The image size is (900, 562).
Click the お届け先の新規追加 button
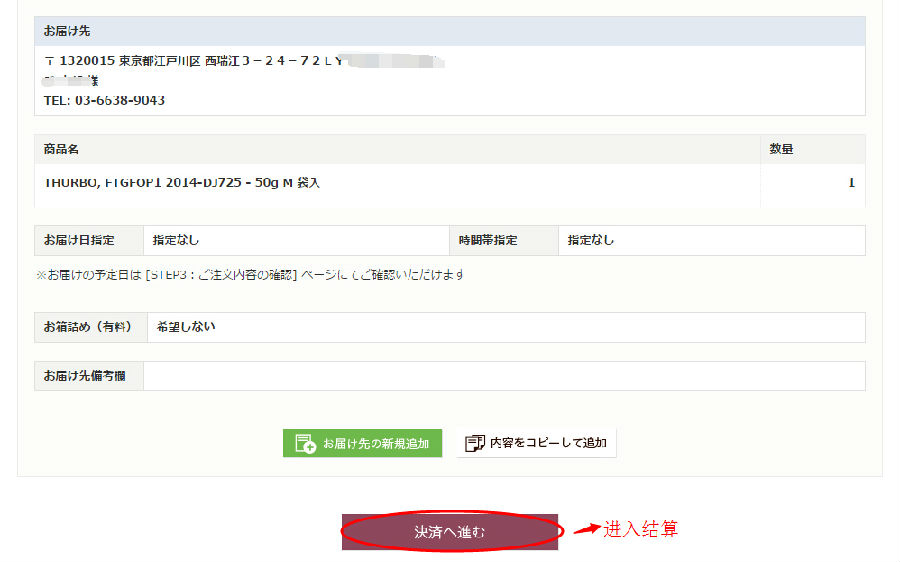click(x=362, y=443)
